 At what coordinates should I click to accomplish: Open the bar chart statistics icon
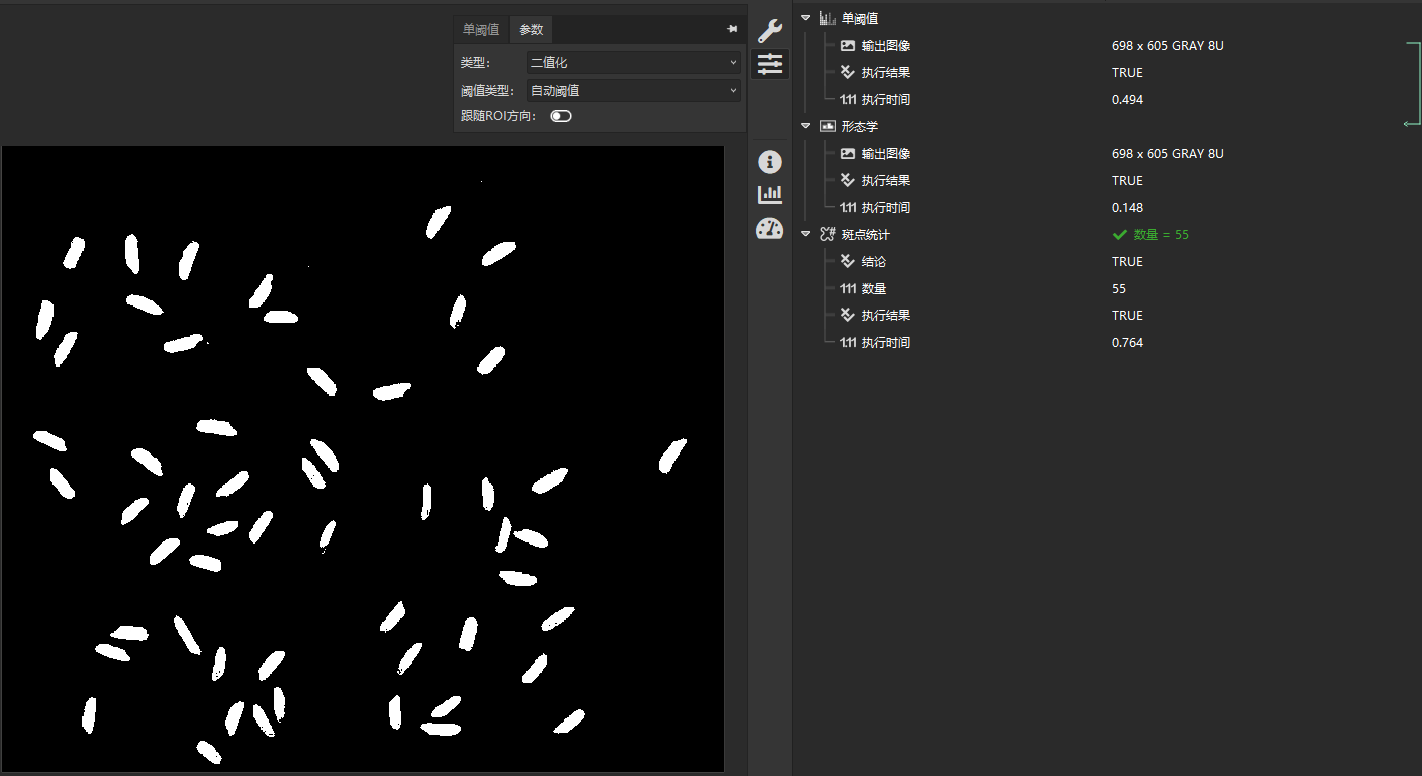coord(769,195)
